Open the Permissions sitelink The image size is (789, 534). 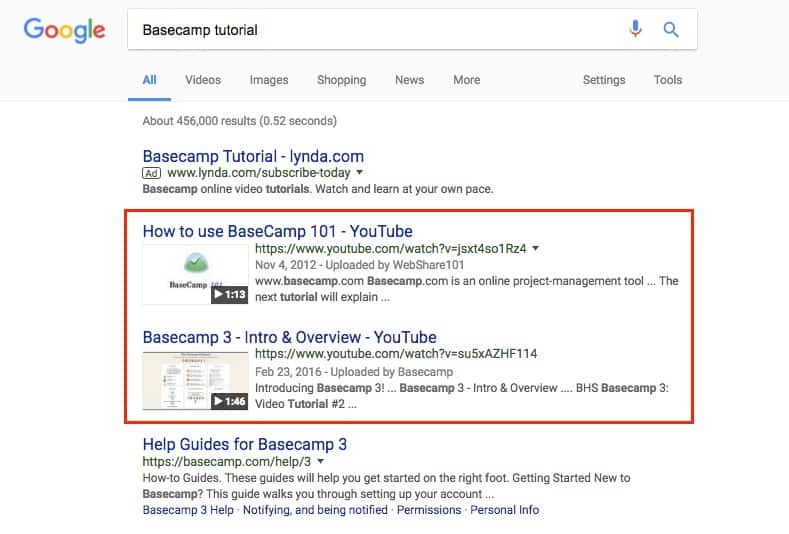(x=429, y=510)
